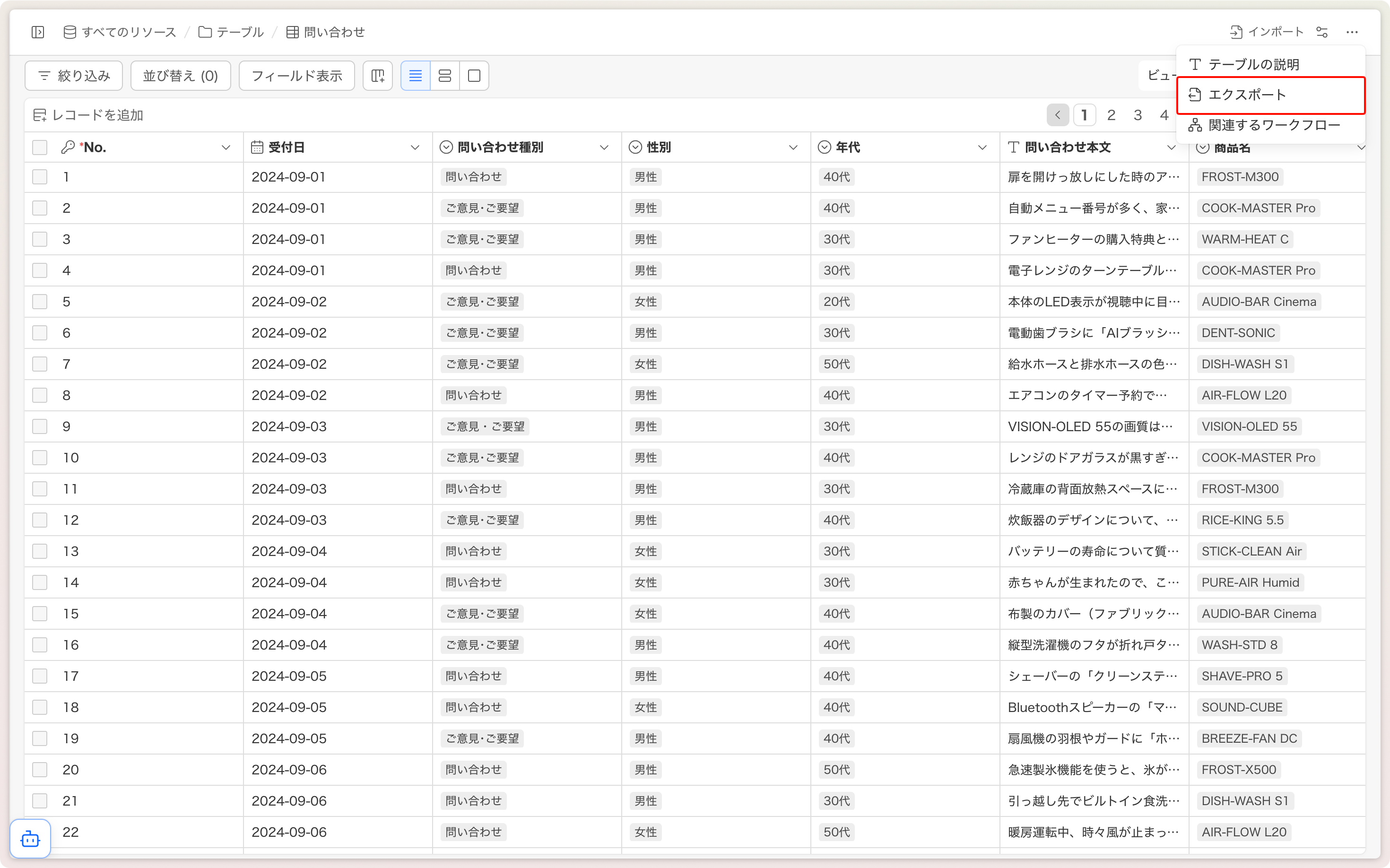
Task: Expand the 年代 column chevron
Action: click(982, 148)
